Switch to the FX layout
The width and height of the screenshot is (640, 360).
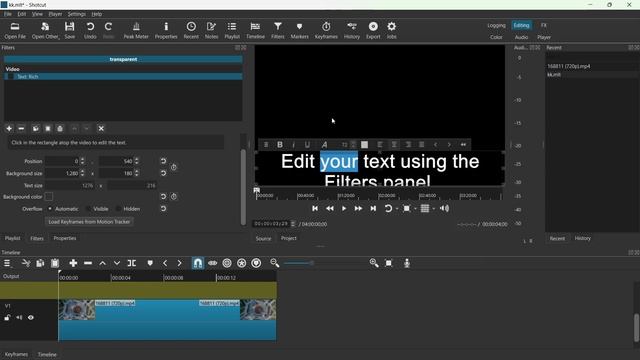point(544,25)
